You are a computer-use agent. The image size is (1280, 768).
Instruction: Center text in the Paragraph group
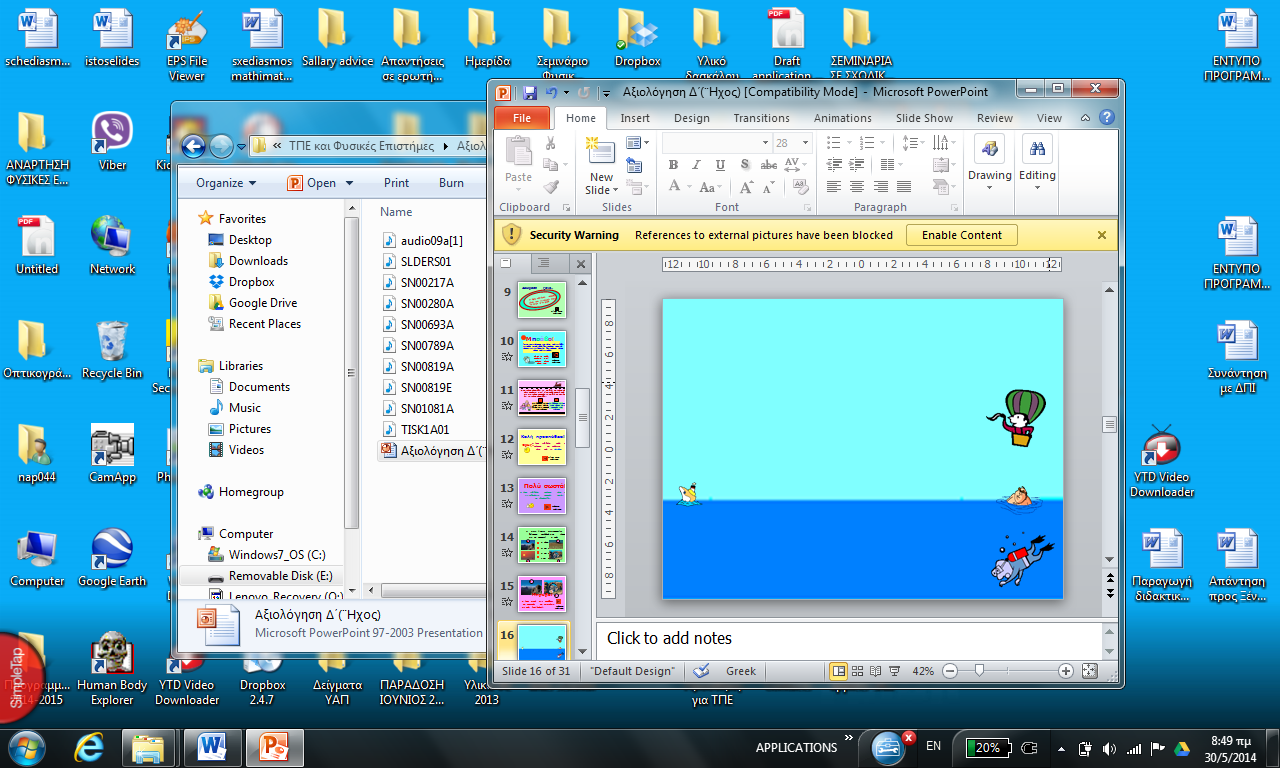[857, 186]
